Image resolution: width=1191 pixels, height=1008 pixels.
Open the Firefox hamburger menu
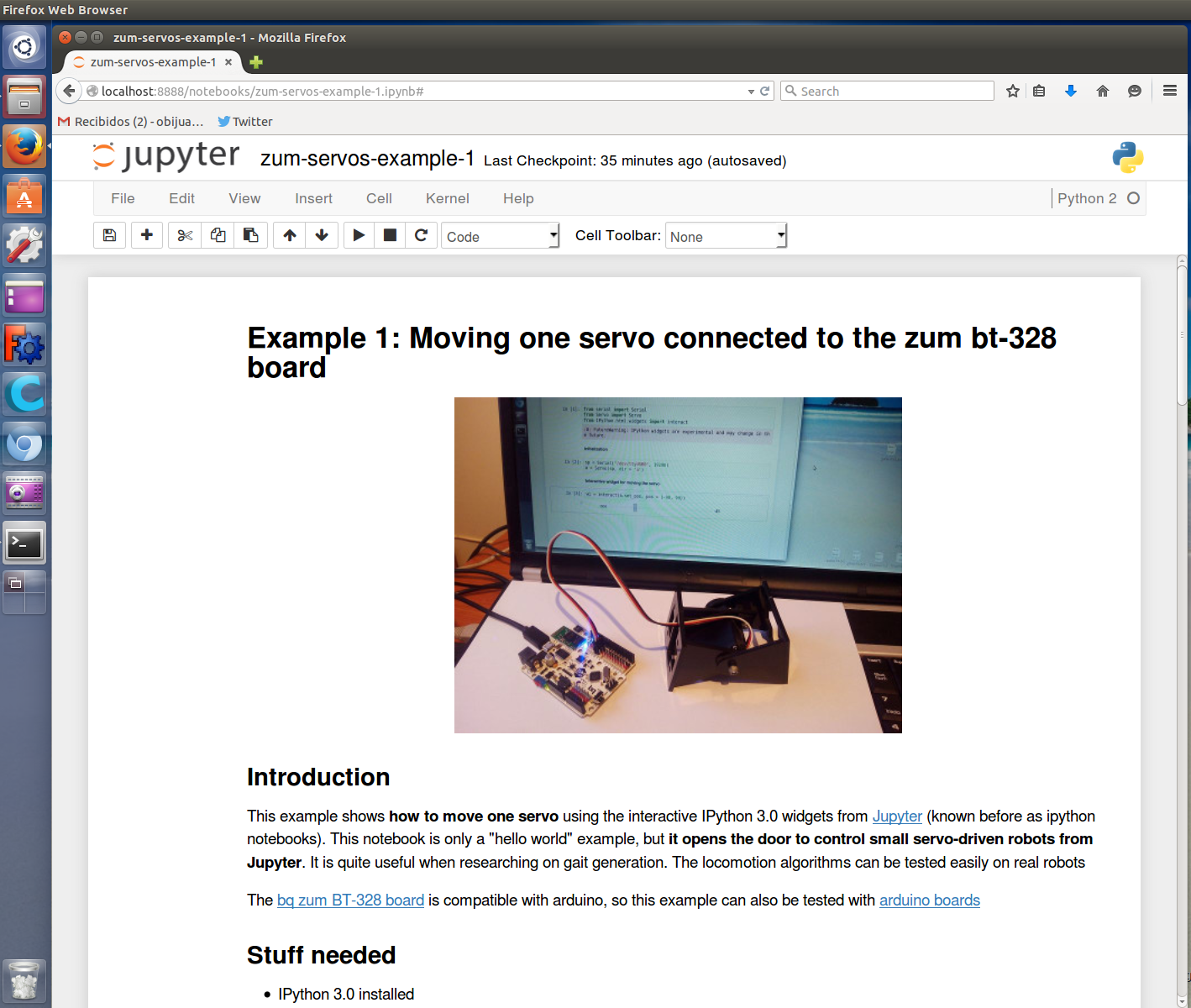[x=1170, y=91]
